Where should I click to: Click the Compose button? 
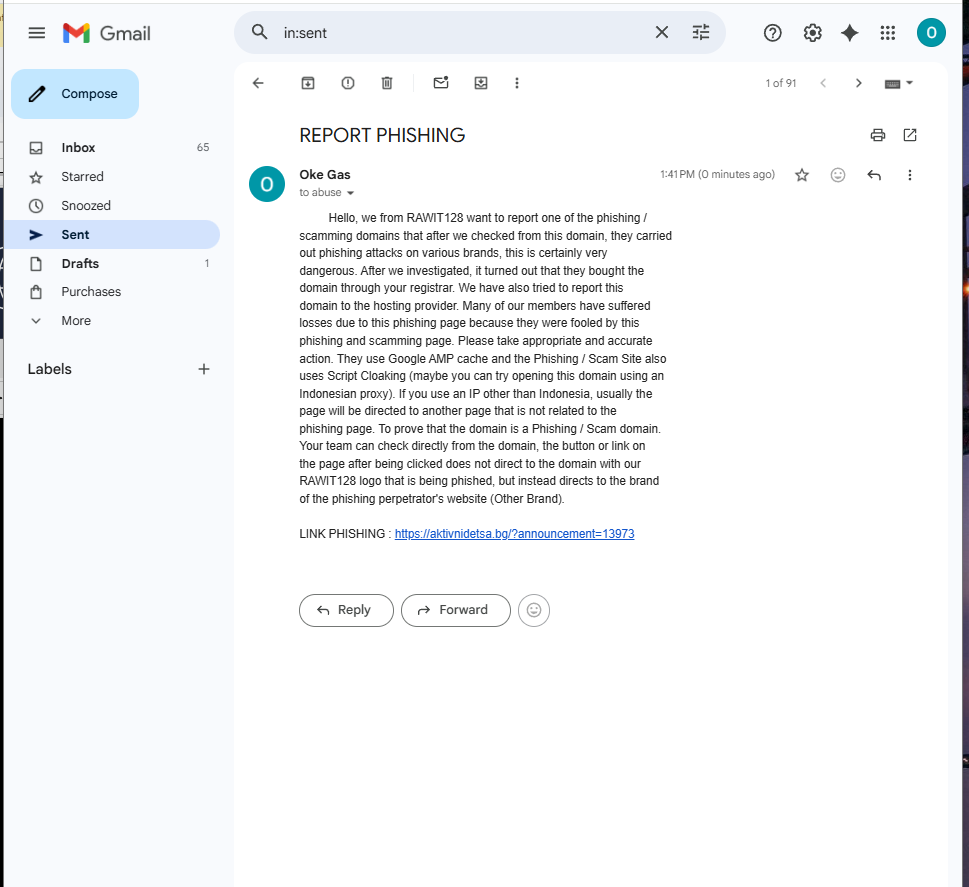(75, 94)
